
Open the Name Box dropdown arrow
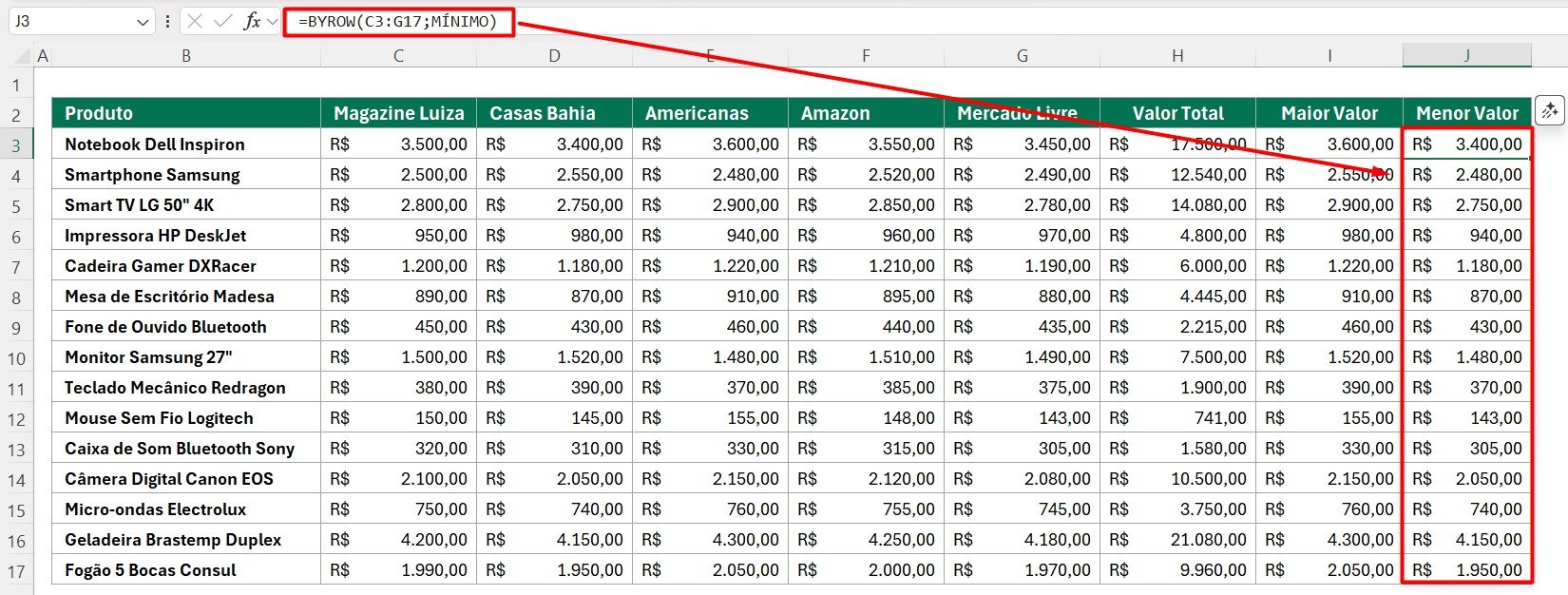point(143,21)
